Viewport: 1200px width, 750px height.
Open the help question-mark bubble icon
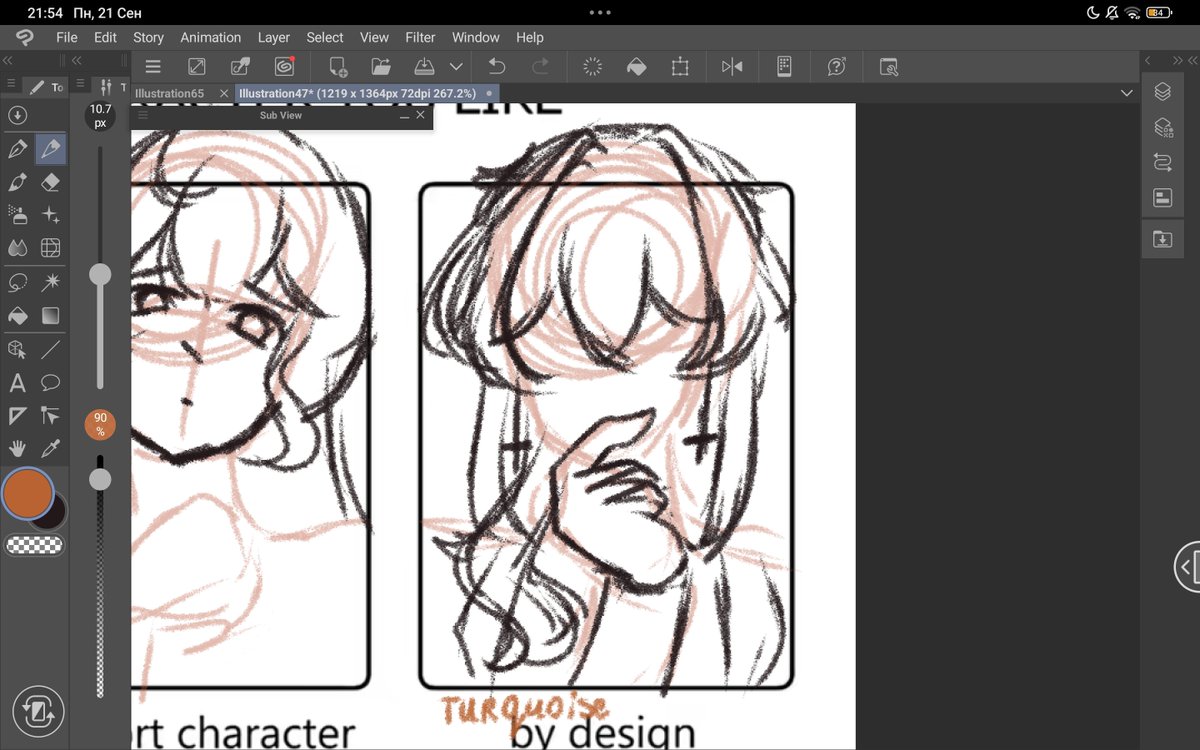coord(837,67)
